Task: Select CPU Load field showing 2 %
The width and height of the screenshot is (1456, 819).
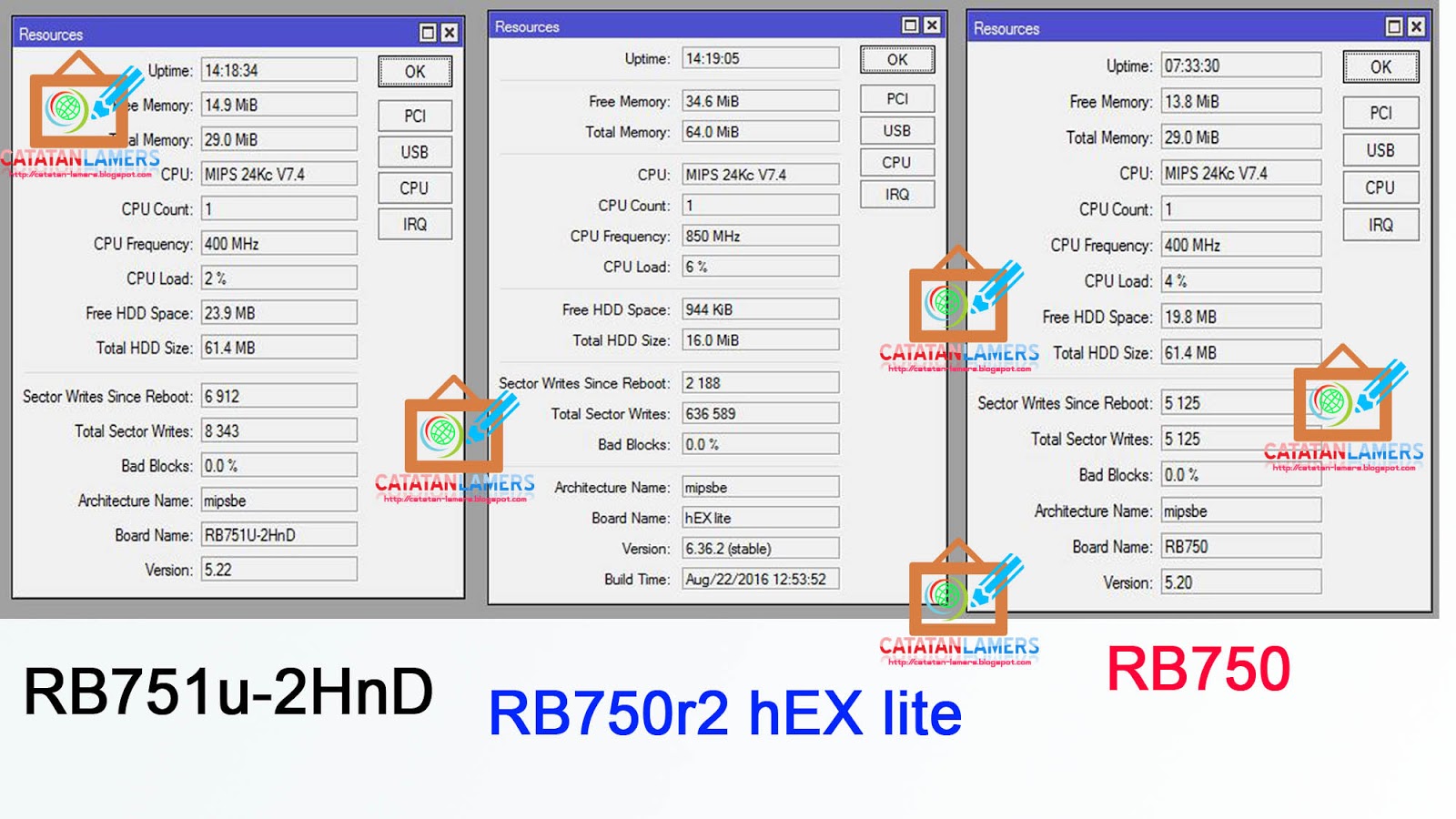Action: pyautogui.click(x=279, y=278)
